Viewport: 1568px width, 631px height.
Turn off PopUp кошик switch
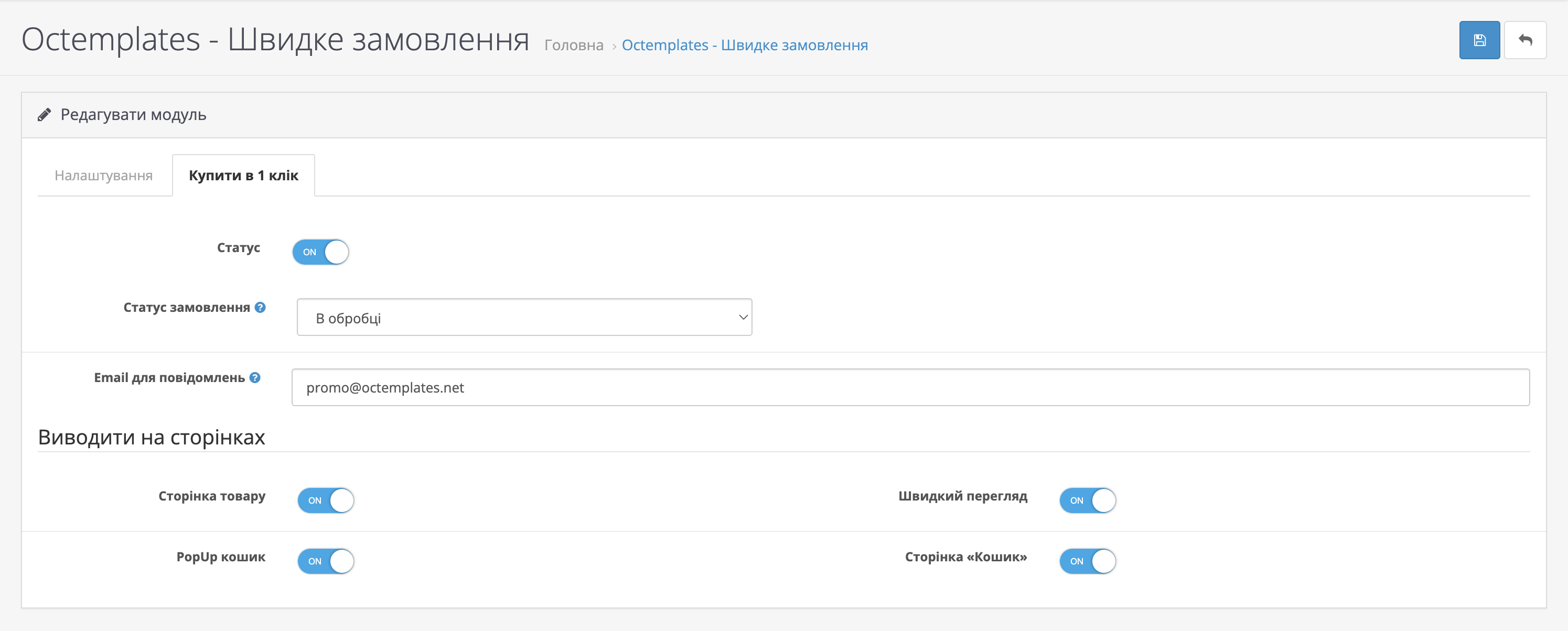pyautogui.click(x=326, y=561)
